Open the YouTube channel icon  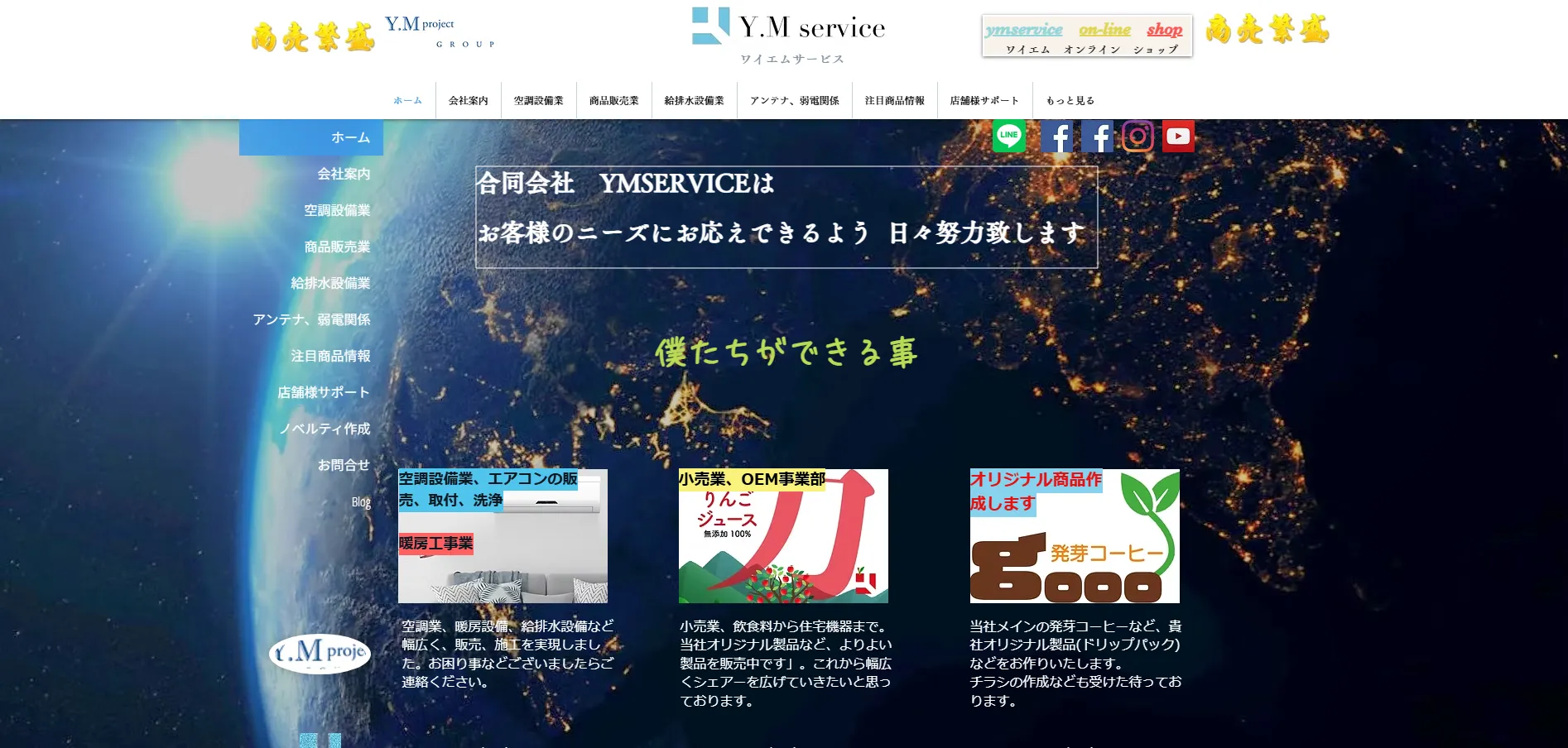click(1177, 137)
